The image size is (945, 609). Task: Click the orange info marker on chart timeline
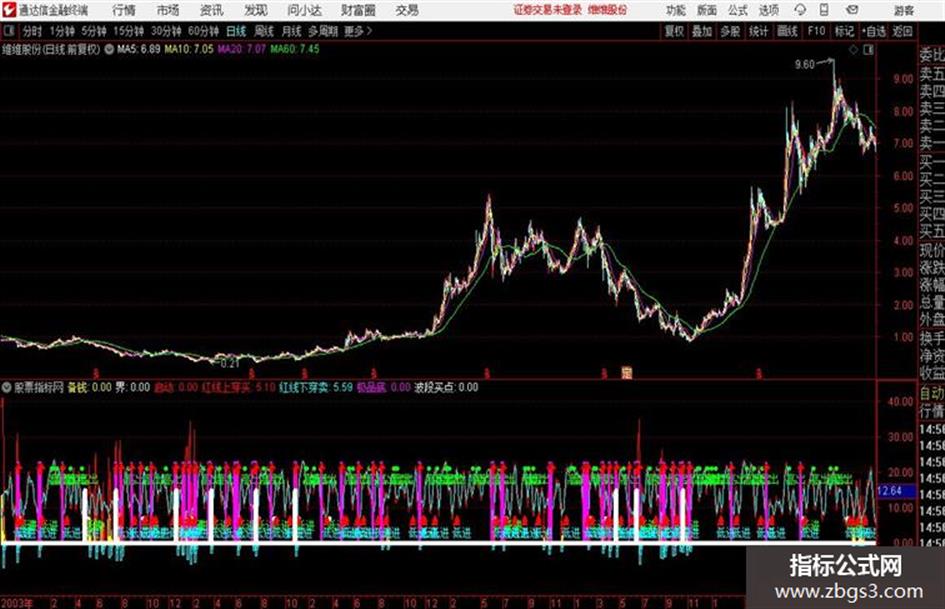click(627, 373)
